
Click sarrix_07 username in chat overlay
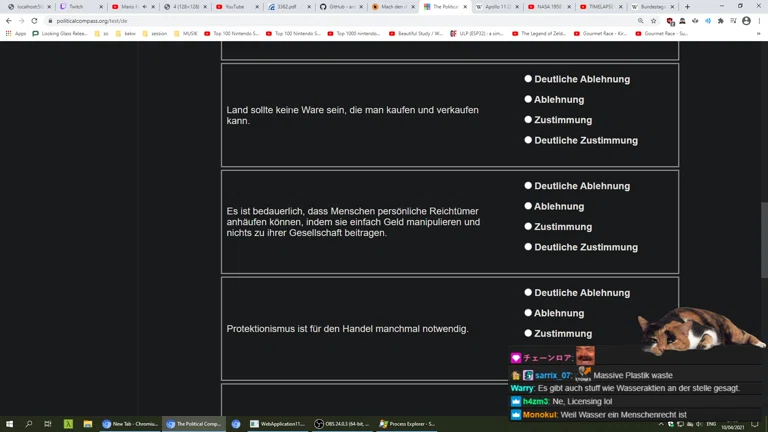point(553,375)
